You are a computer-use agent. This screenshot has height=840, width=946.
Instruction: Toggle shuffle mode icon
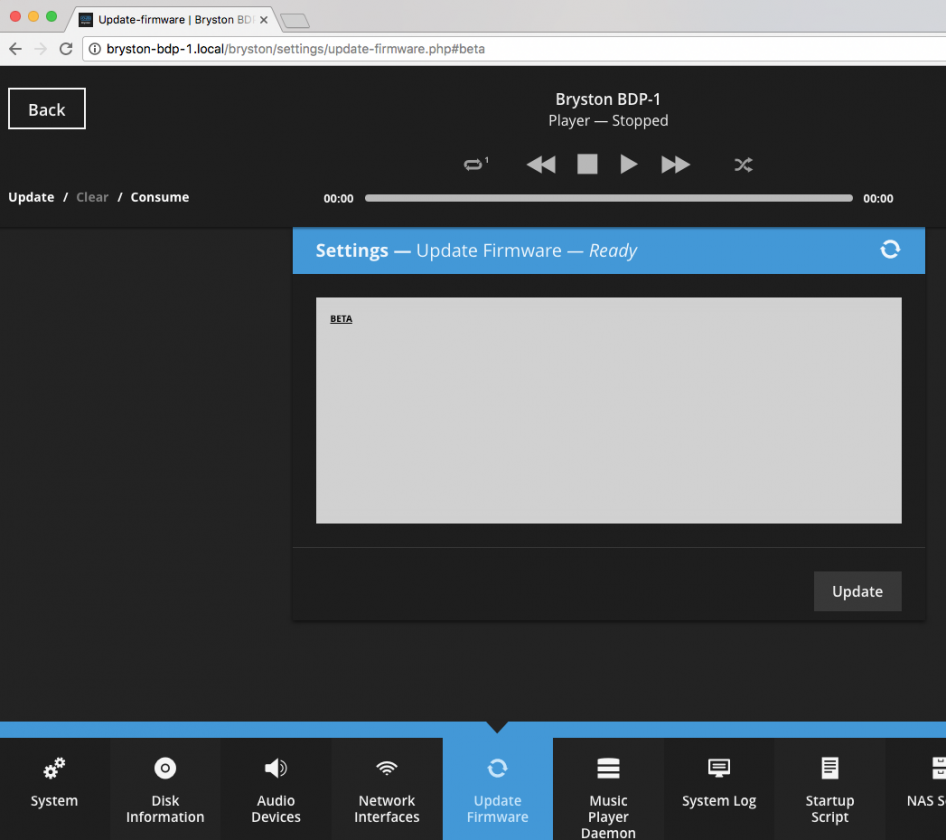pos(743,164)
